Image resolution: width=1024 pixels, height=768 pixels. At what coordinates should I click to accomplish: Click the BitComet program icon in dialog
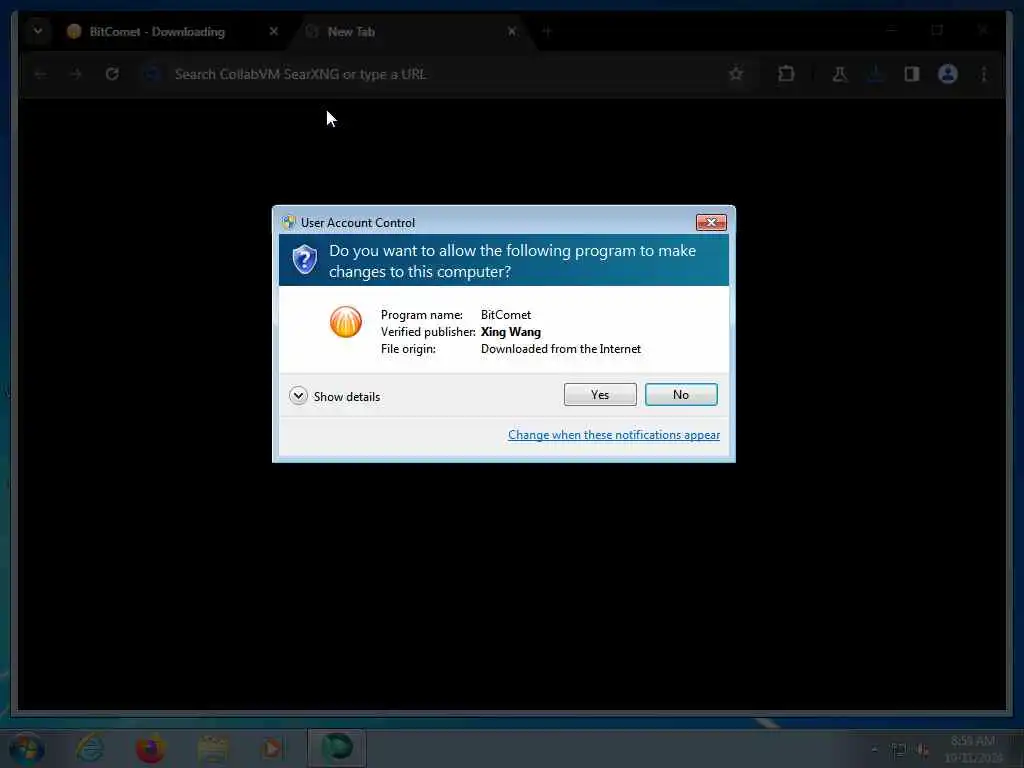pyautogui.click(x=345, y=322)
